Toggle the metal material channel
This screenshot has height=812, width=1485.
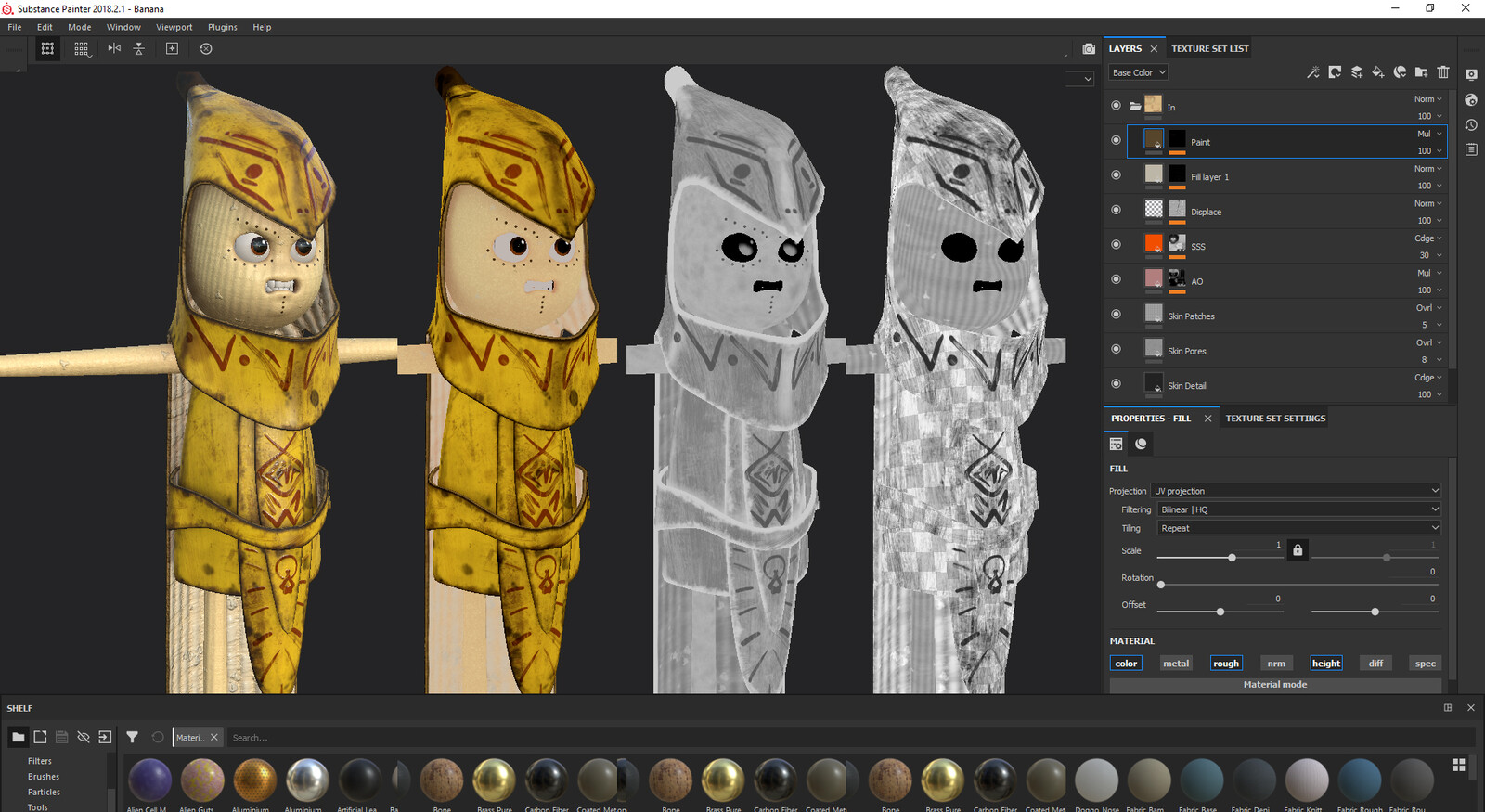(1176, 664)
